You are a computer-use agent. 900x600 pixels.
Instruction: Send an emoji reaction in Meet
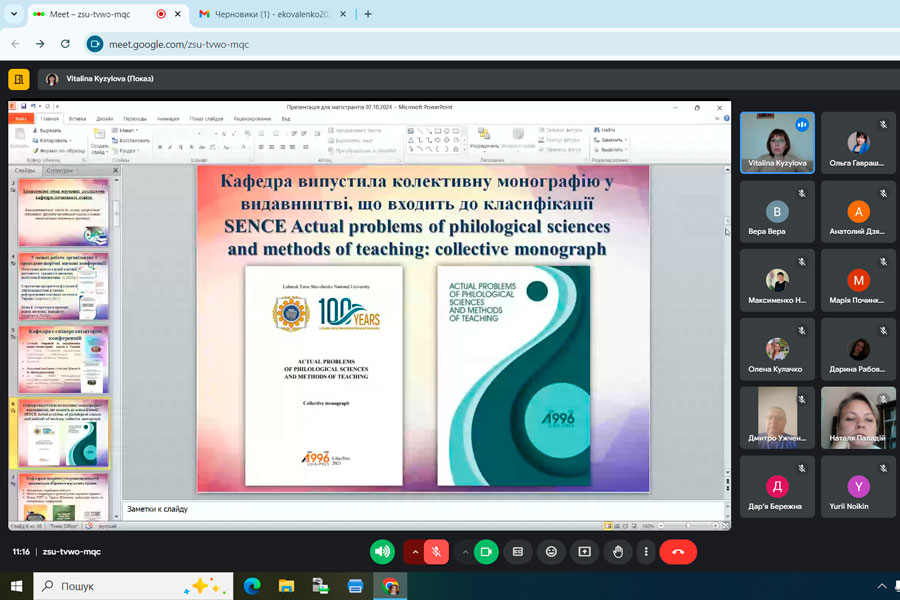coord(551,551)
